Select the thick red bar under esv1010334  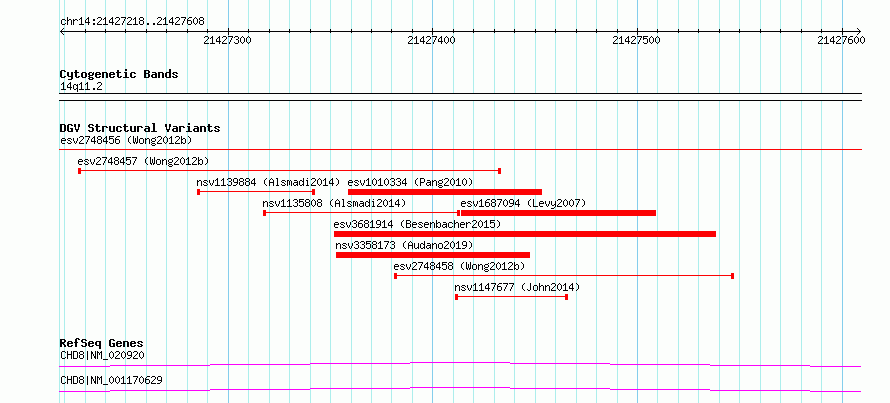pyautogui.click(x=445, y=192)
